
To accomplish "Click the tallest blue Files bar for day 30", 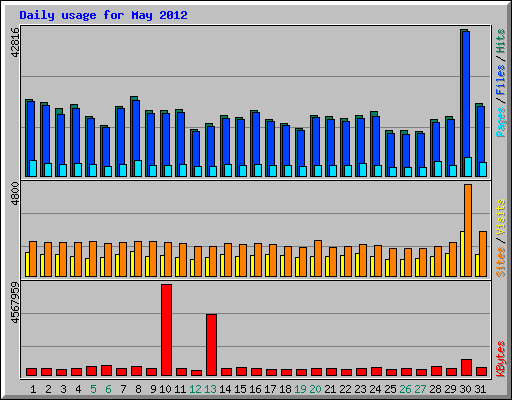I will click(x=466, y=95).
